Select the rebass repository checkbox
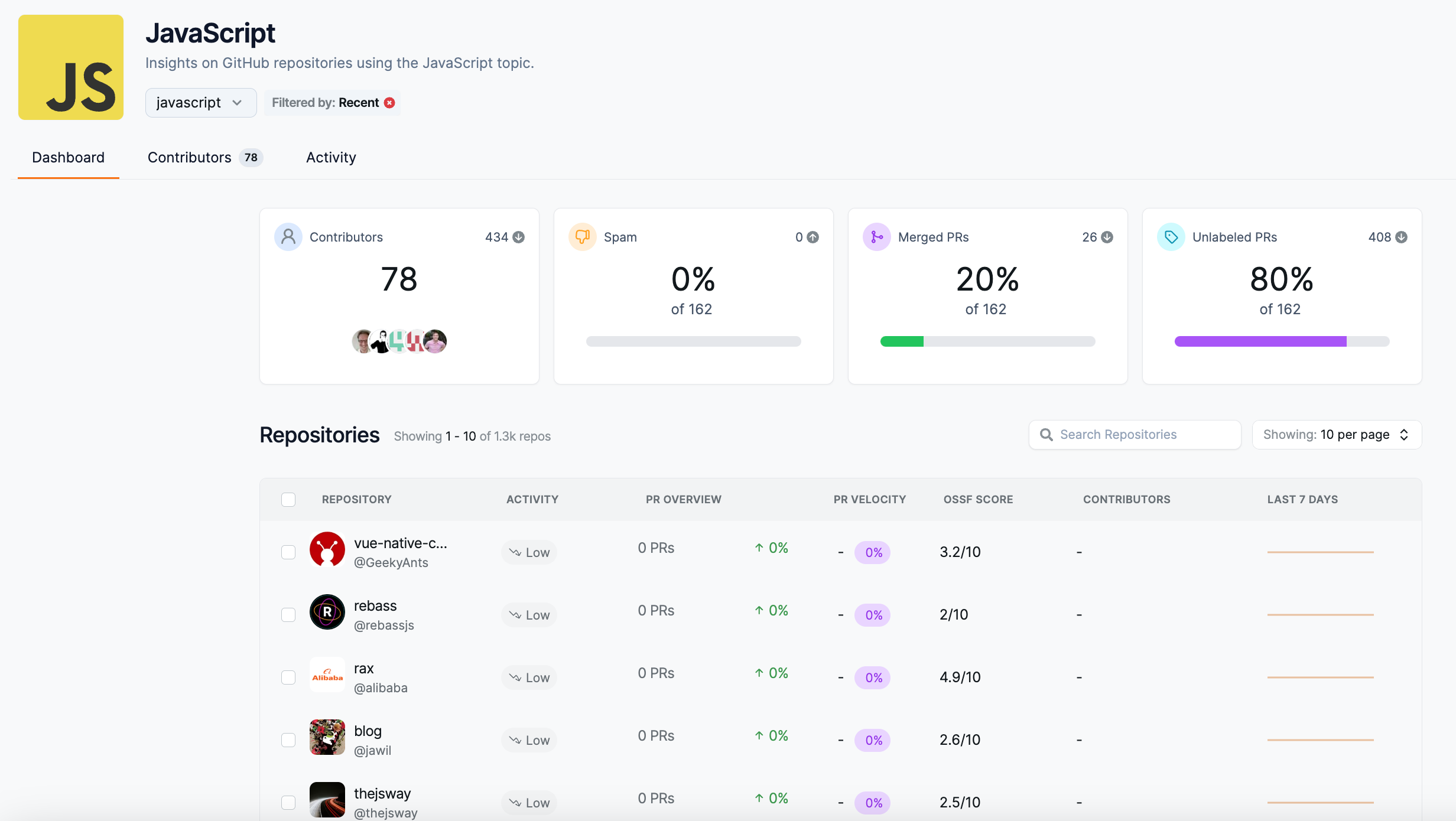 [x=288, y=615]
